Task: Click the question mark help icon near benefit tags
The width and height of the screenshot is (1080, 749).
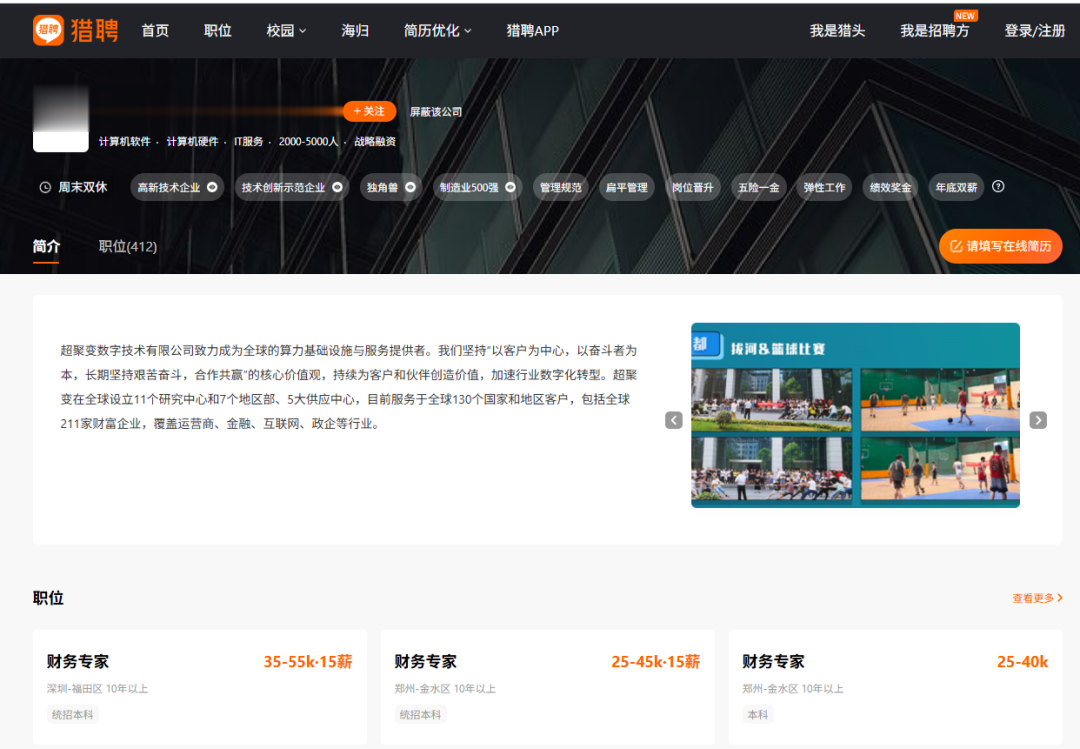Action: (x=998, y=187)
